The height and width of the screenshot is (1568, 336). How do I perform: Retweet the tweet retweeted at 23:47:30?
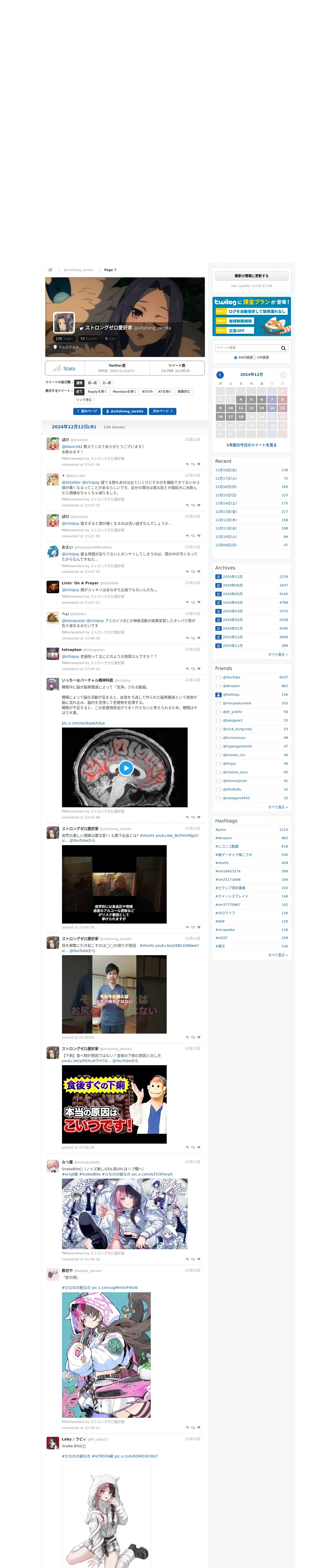[193, 536]
